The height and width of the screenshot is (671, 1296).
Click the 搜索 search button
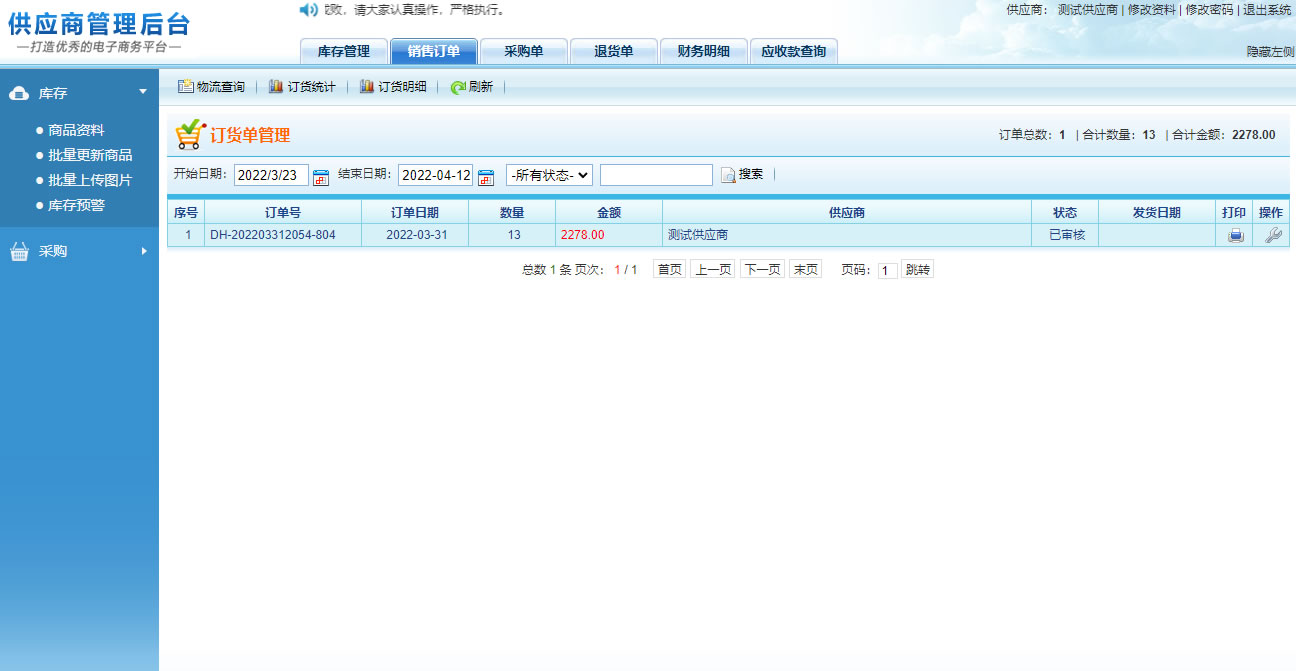click(x=742, y=175)
